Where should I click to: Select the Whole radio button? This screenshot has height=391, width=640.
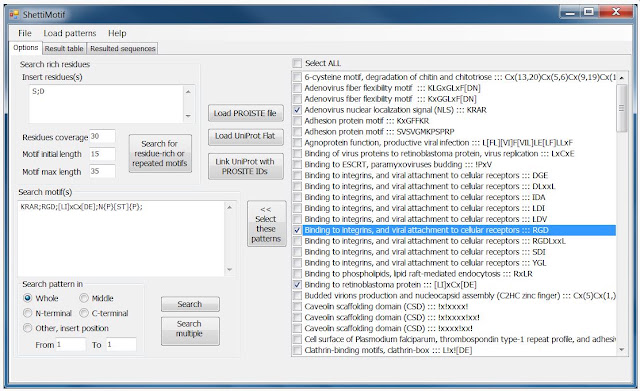click(x=28, y=298)
